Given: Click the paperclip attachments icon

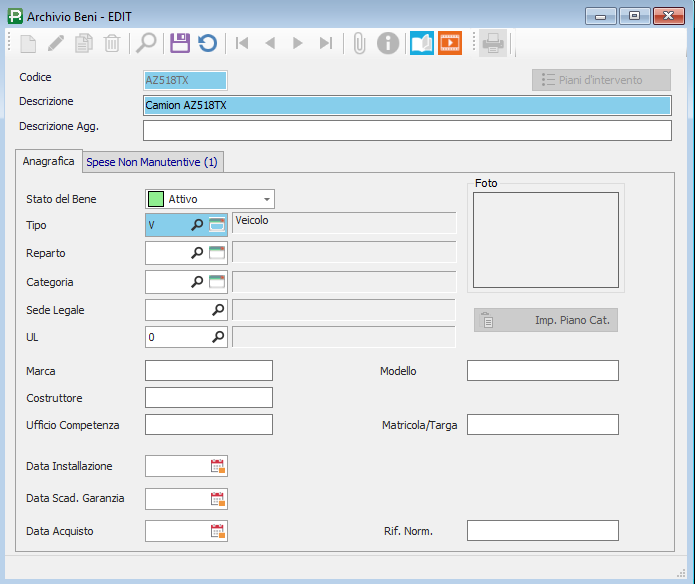Looking at the screenshot, I should point(360,43).
